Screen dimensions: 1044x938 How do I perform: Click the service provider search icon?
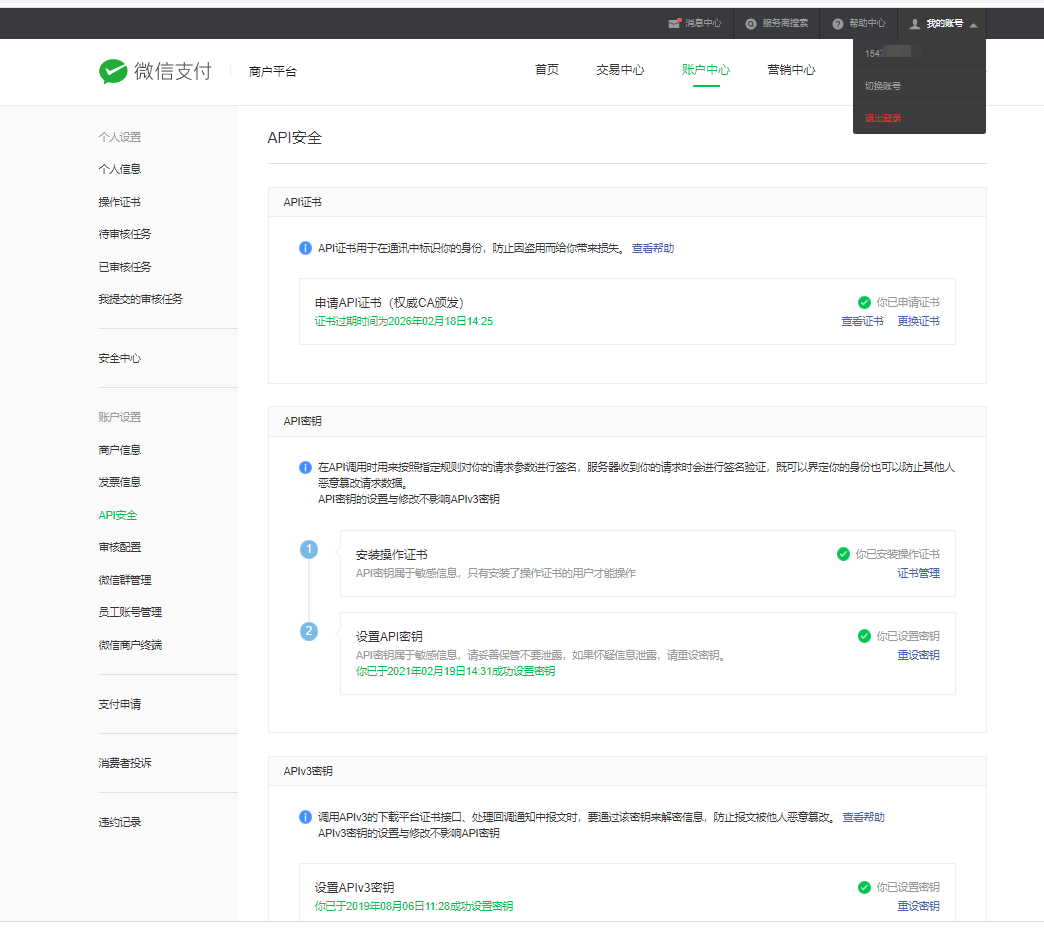click(x=750, y=23)
